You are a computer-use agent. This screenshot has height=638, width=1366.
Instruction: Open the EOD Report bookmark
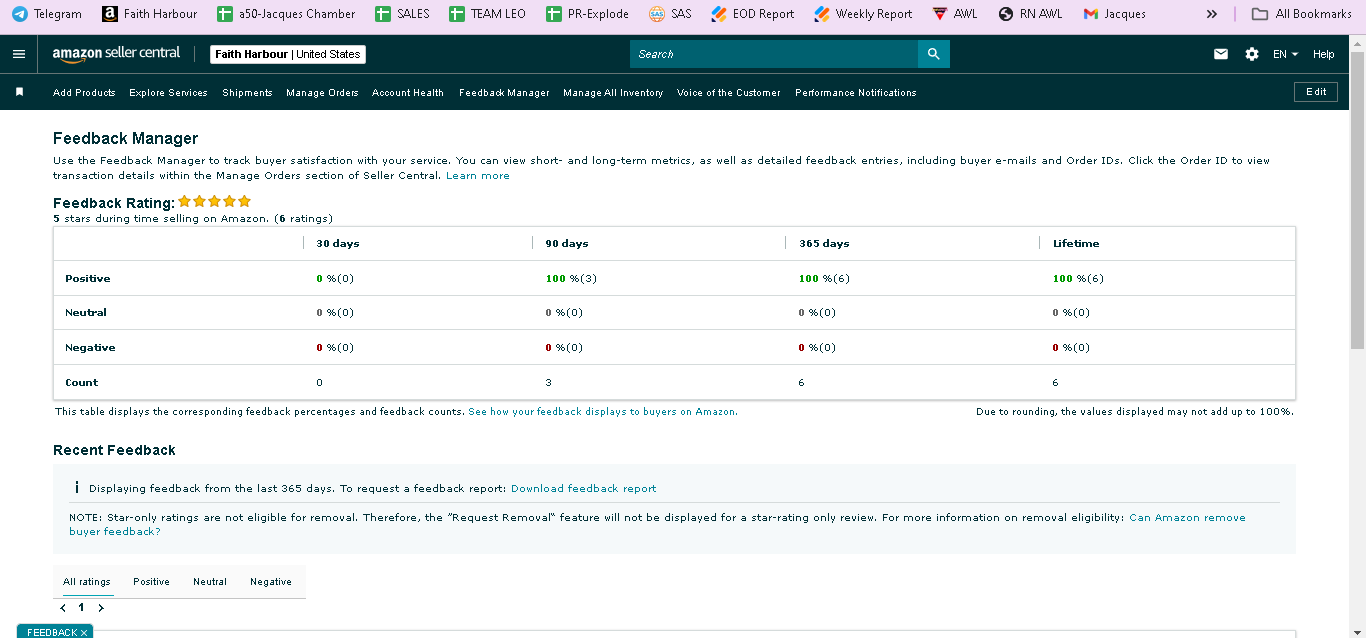point(752,14)
